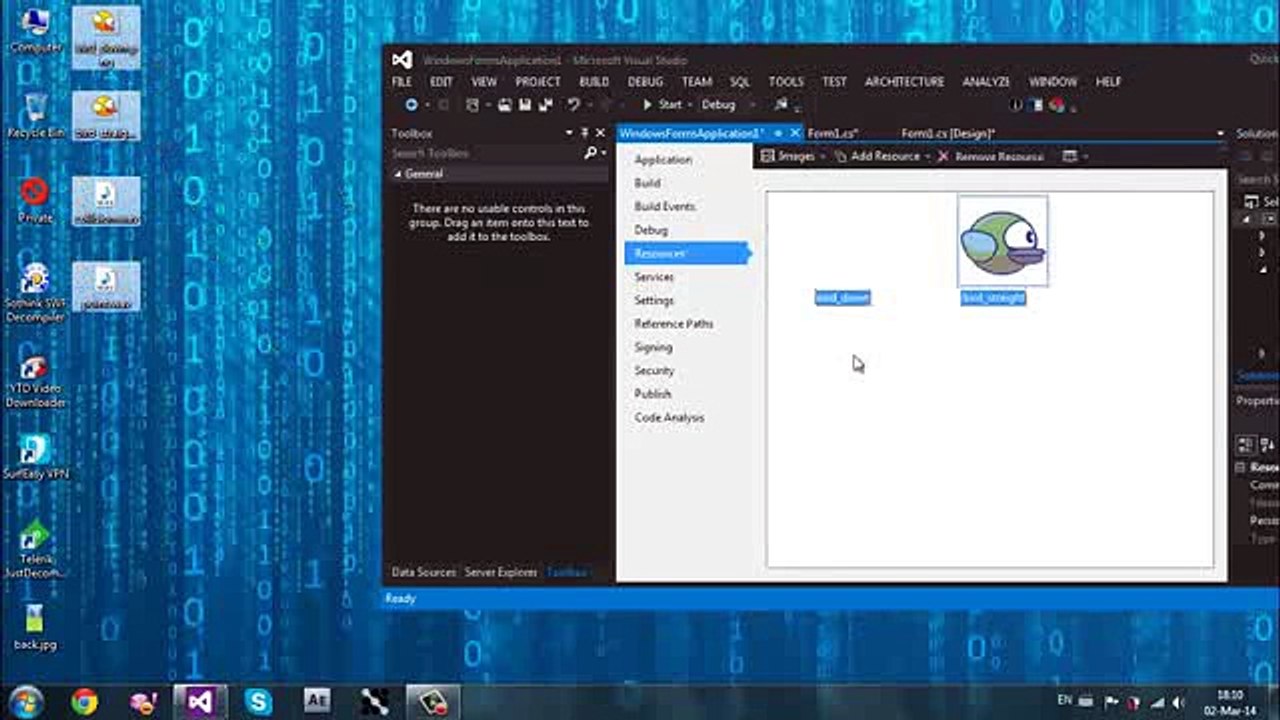1280x720 pixels.
Task: Select the Recycle Bin desktop icon
Action: point(36,116)
